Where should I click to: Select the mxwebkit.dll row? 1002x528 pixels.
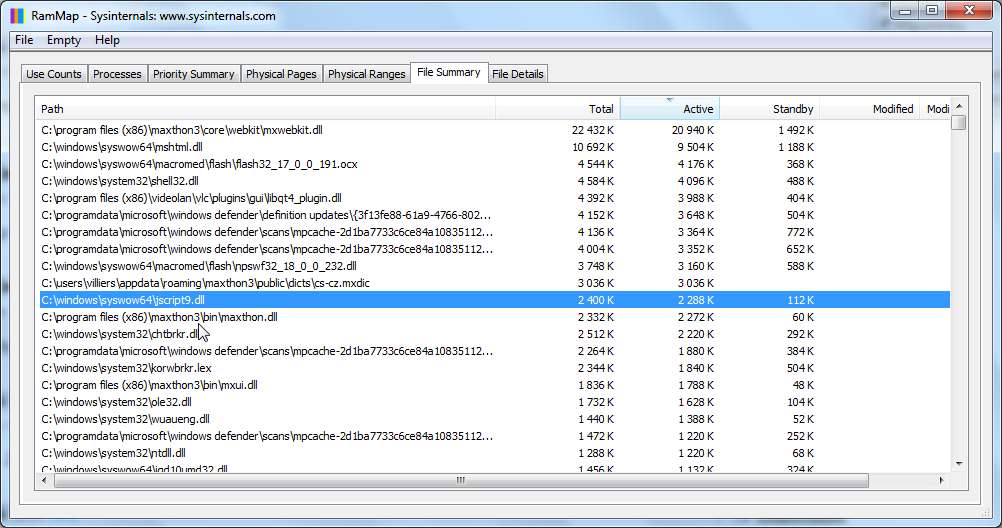495,130
